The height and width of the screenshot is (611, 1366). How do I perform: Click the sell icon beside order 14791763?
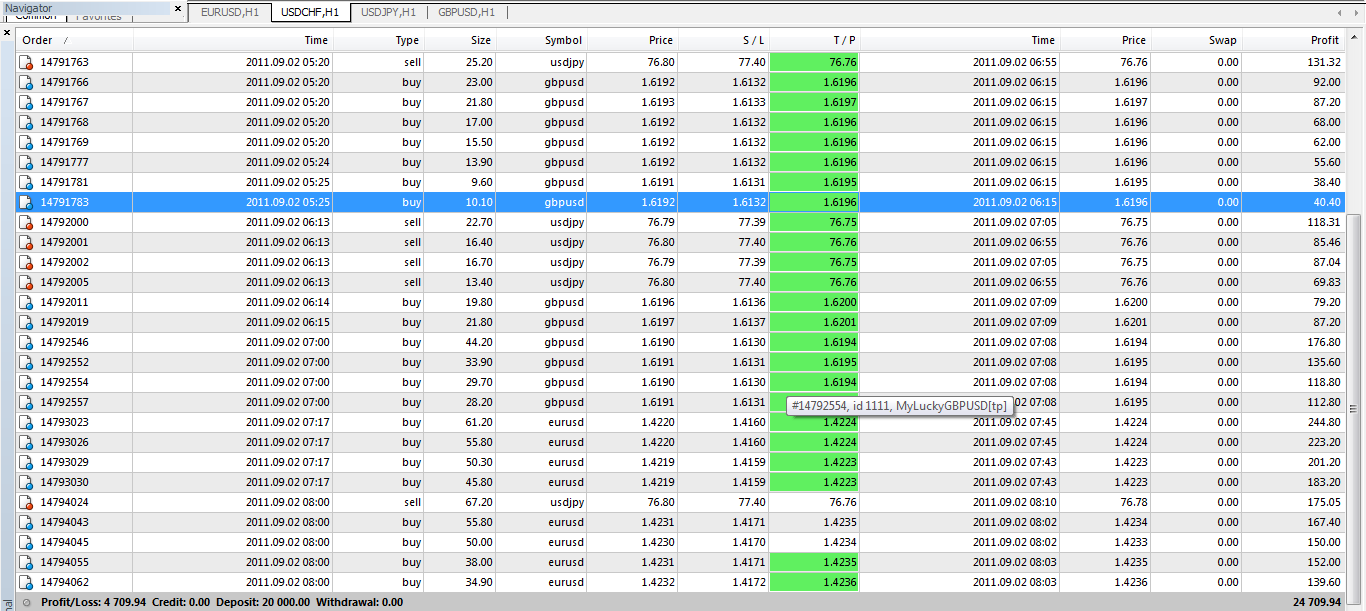pyautogui.click(x=27, y=62)
